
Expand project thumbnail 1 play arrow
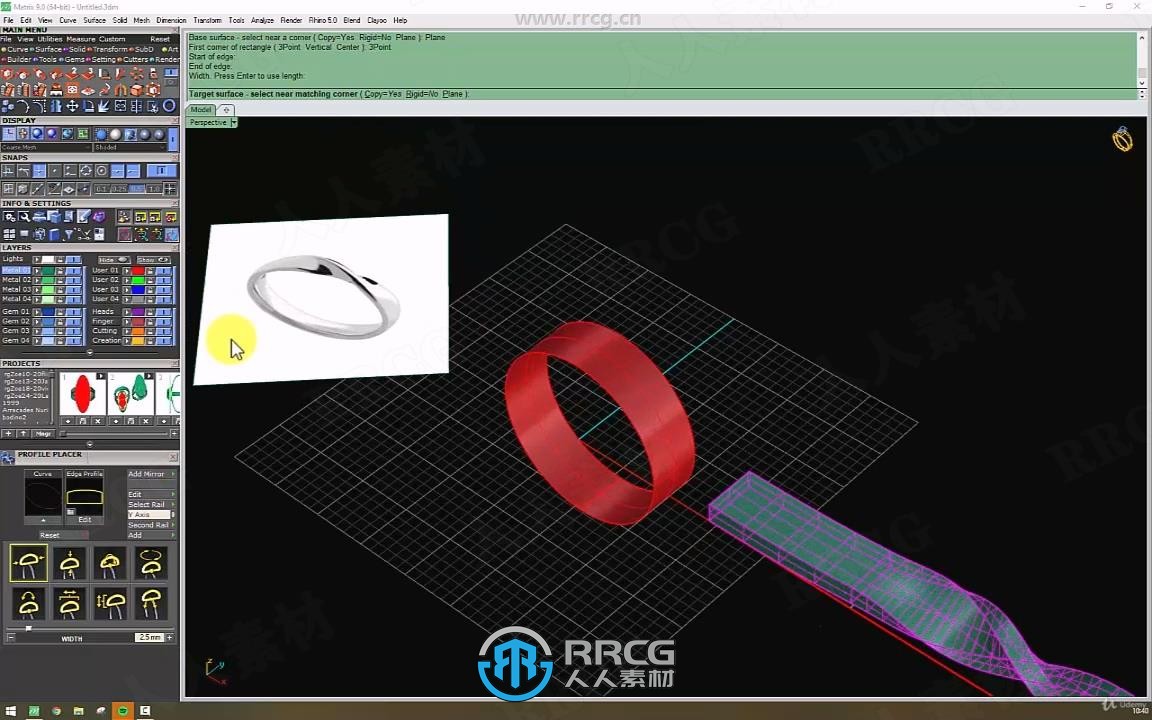click(x=101, y=376)
